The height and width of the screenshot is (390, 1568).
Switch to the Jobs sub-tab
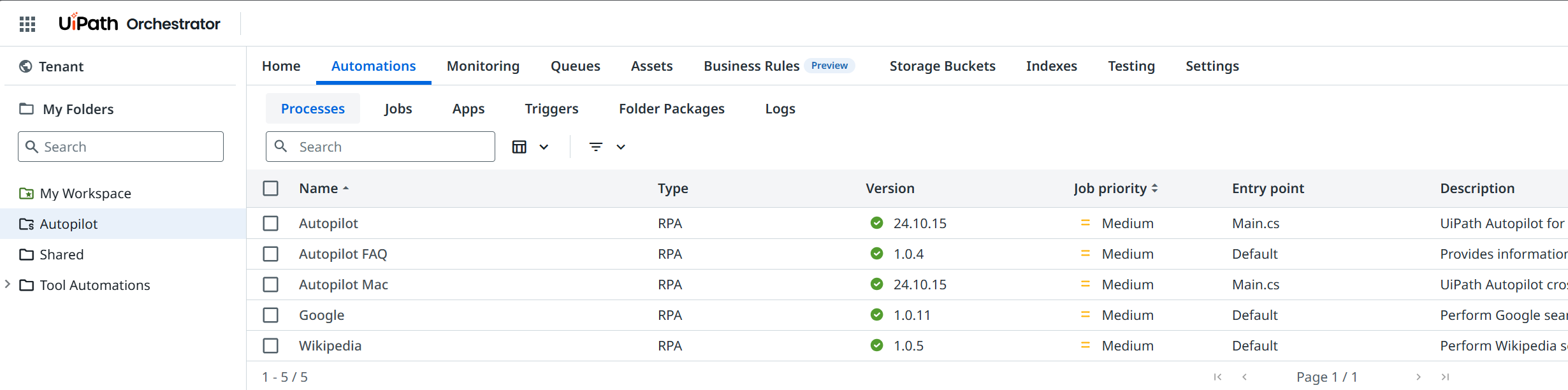tap(398, 108)
